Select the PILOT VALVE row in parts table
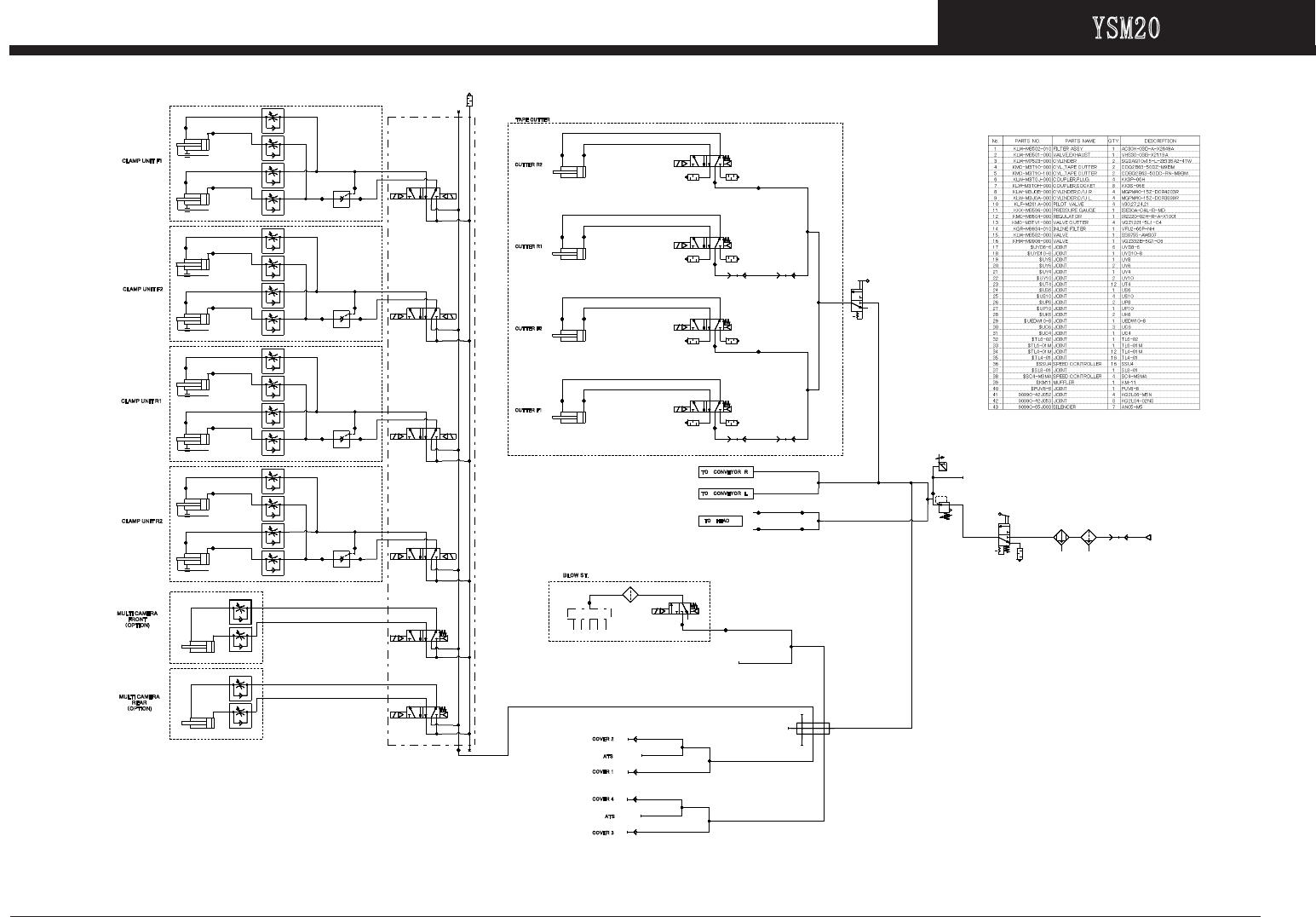Viewport: 1316px width, 917px height. pos(1094,204)
